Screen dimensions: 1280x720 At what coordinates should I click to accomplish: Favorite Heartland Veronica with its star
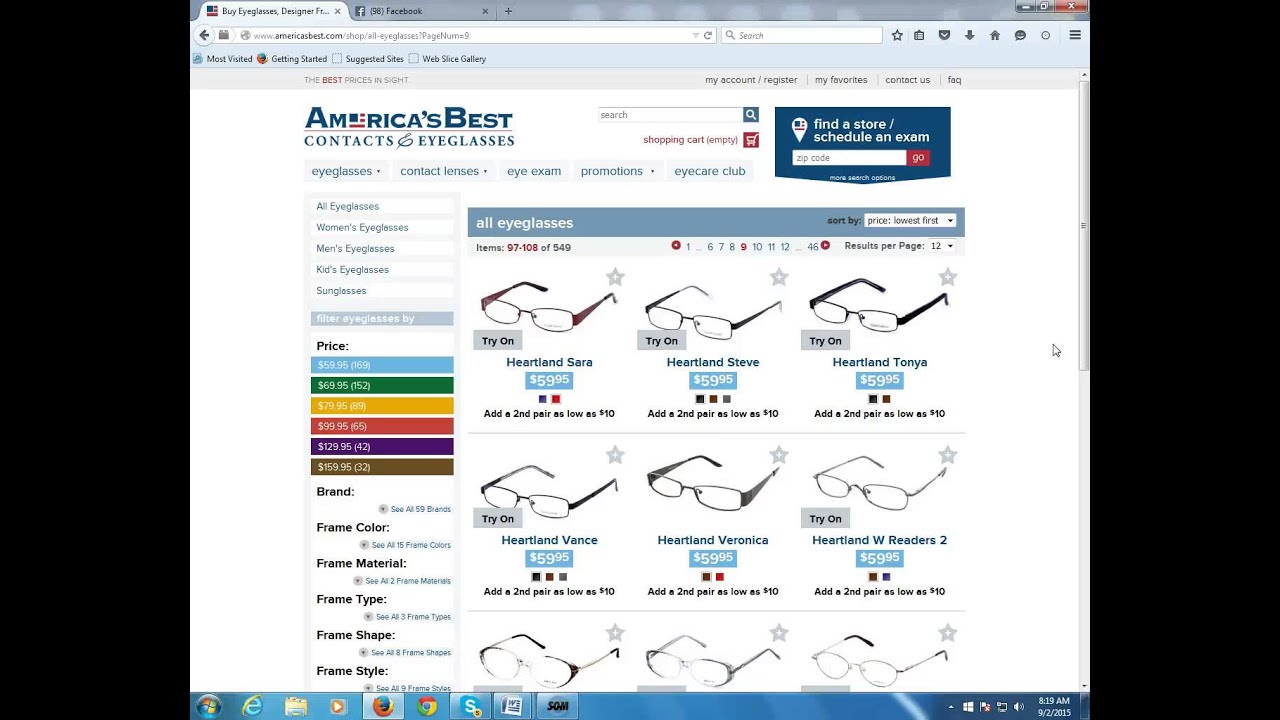(x=779, y=455)
